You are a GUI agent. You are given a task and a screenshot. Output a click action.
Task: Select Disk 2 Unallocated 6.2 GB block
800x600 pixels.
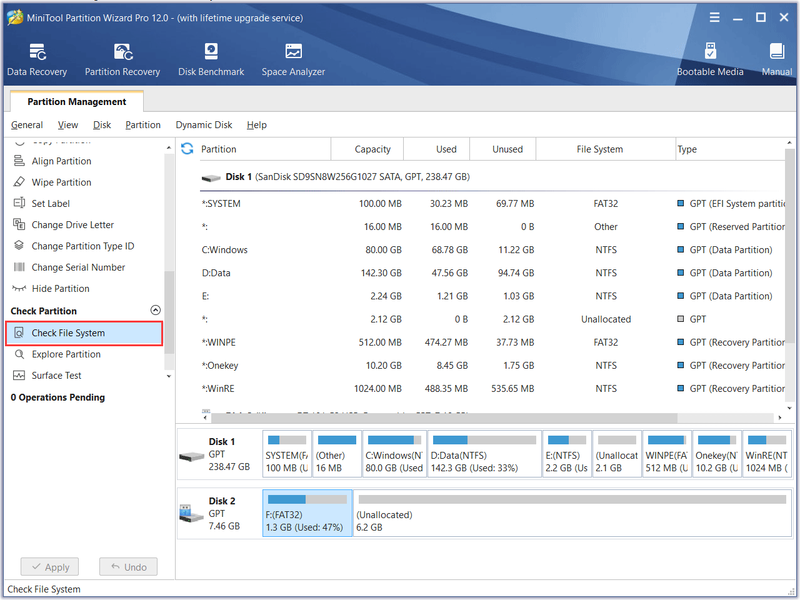pos(572,513)
